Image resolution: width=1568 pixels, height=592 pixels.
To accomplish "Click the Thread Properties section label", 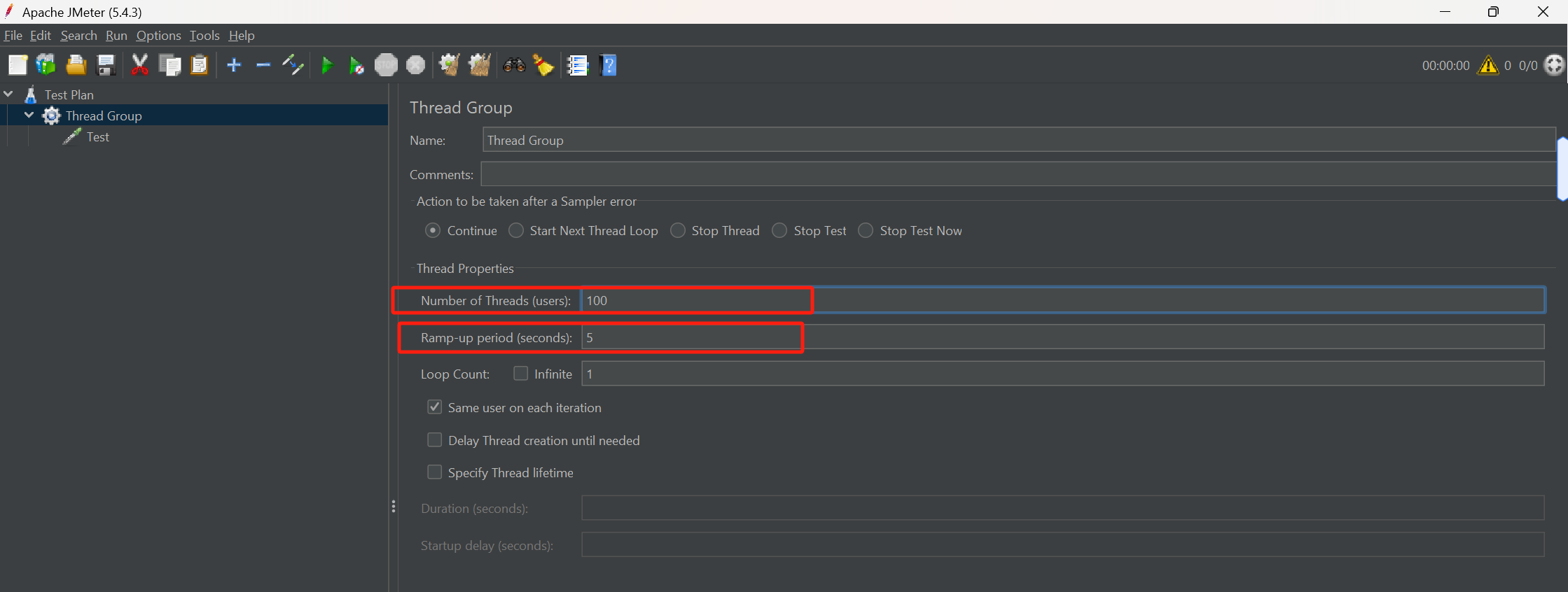I will click(x=465, y=269).
